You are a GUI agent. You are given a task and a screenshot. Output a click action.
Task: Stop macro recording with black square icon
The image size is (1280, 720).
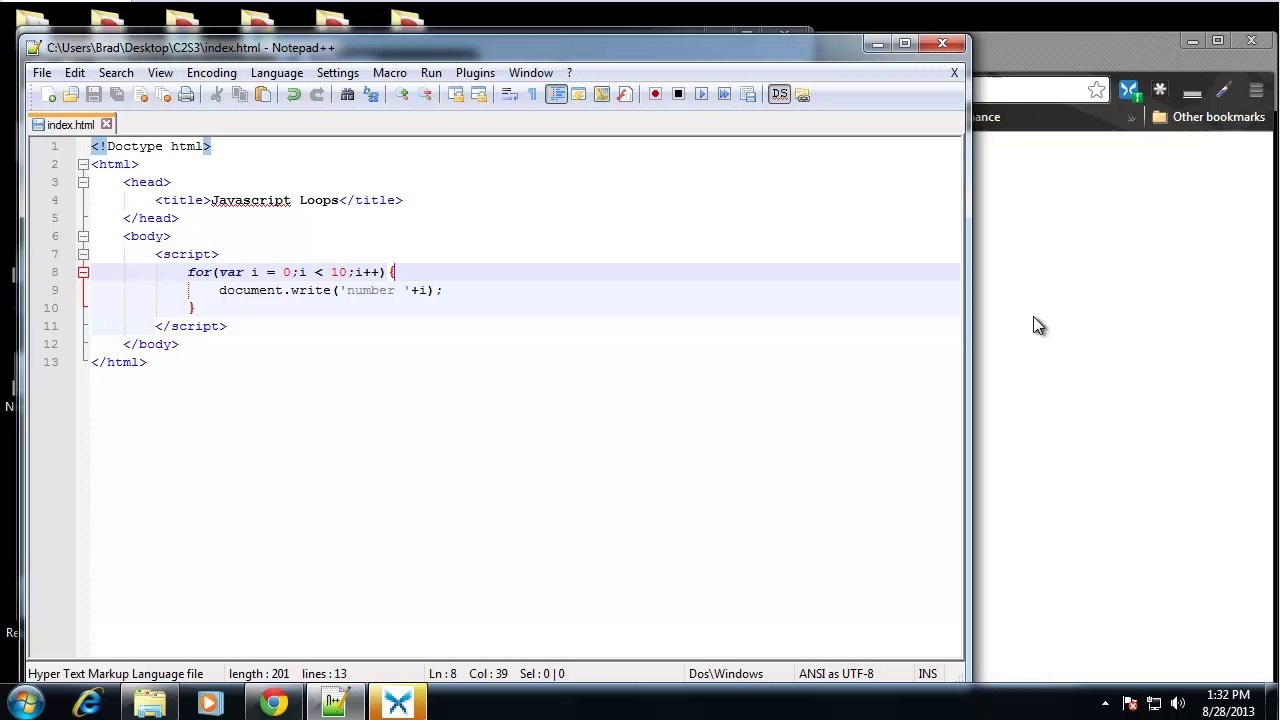click(x=678, y=94)
